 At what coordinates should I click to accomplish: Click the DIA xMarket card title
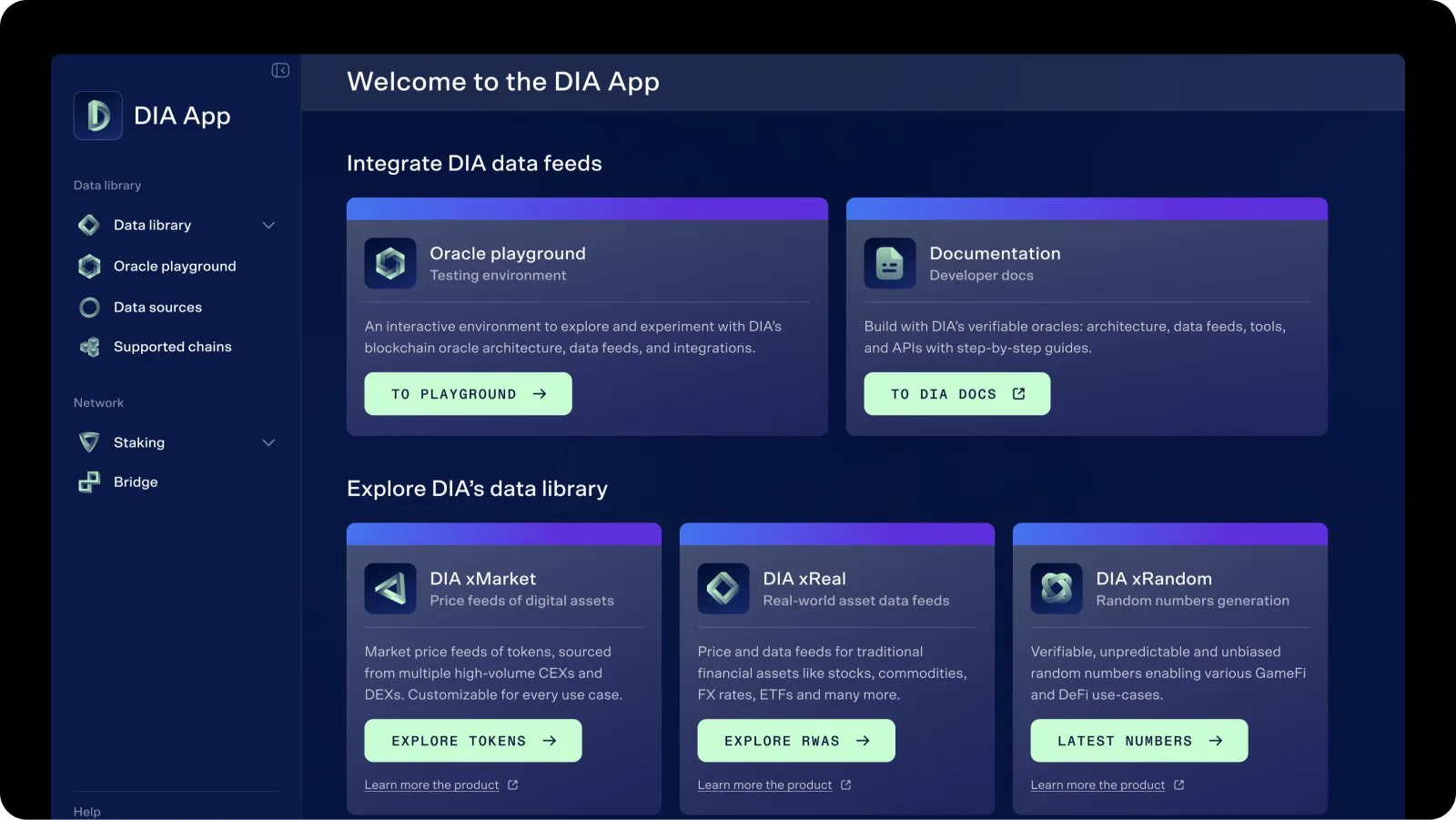(x=483, y=579)
